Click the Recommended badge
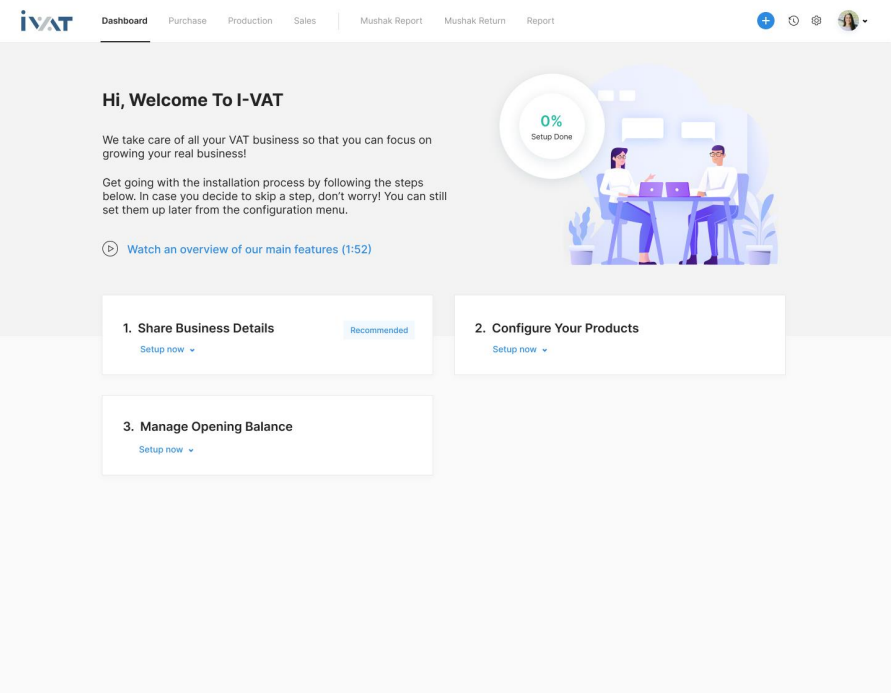Viewport: 893px width, 693px height. click(x=379, y=330)
